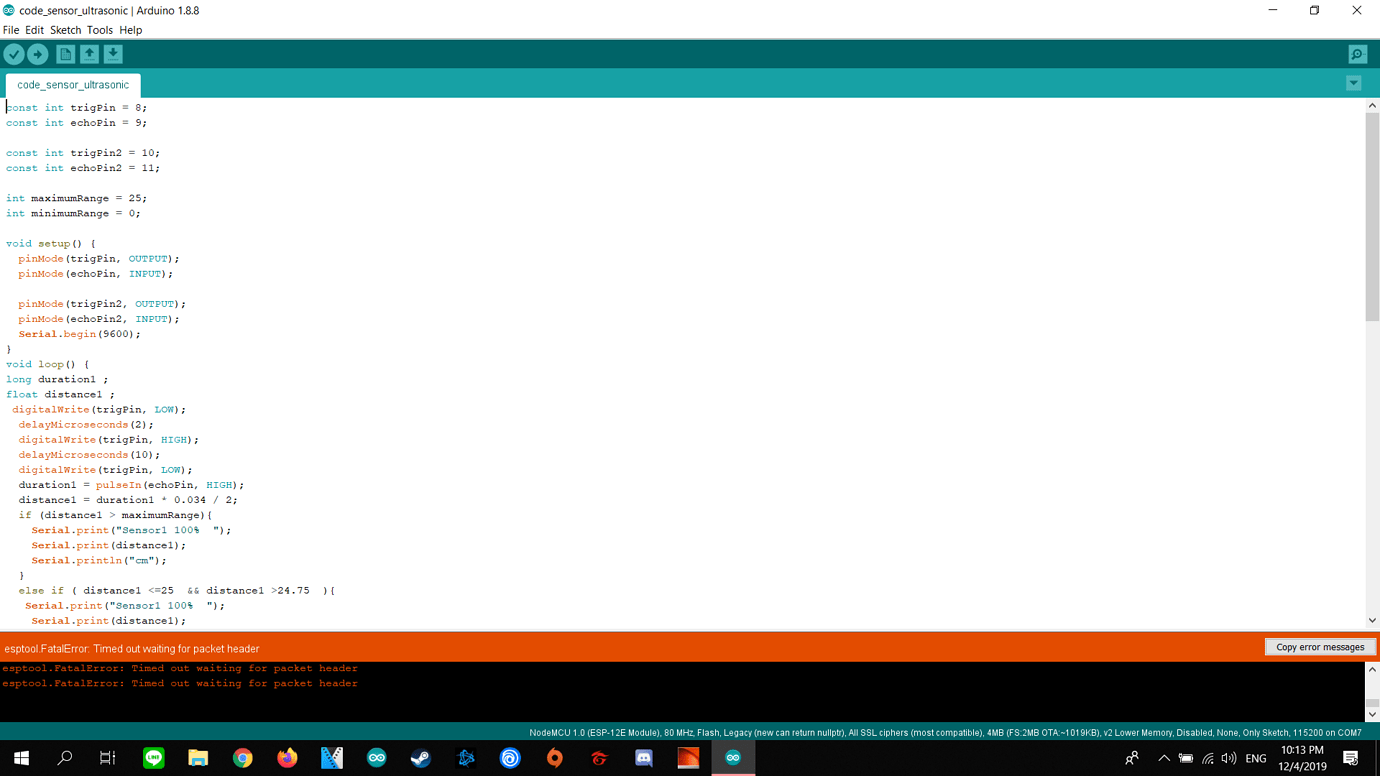Screen dimensions: 1380x776
Task: Create a new sketch with the New icon
Action: click(65, 54)
